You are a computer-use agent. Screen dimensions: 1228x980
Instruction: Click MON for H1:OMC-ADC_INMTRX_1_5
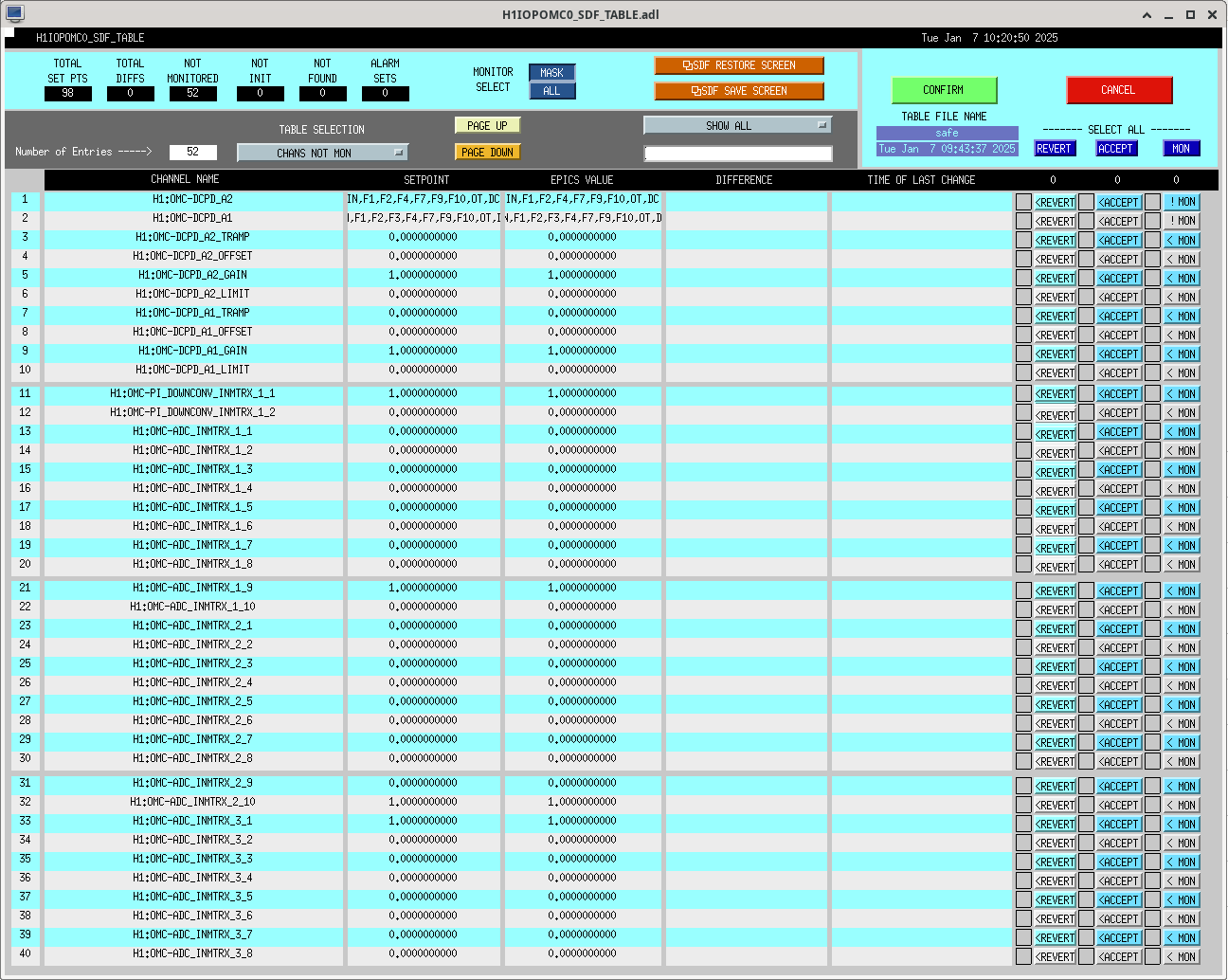(1182, 507)
